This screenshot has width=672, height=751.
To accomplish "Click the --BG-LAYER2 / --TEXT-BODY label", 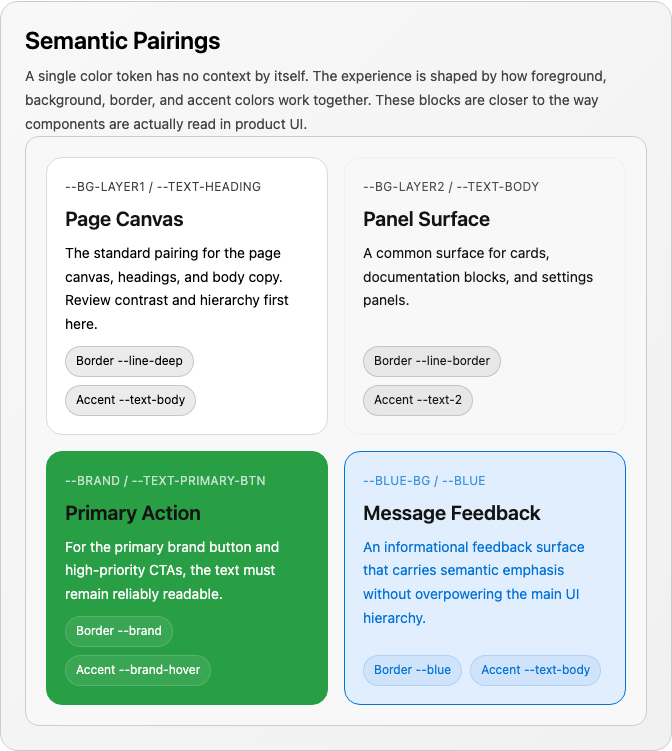I will click(451, 187).
